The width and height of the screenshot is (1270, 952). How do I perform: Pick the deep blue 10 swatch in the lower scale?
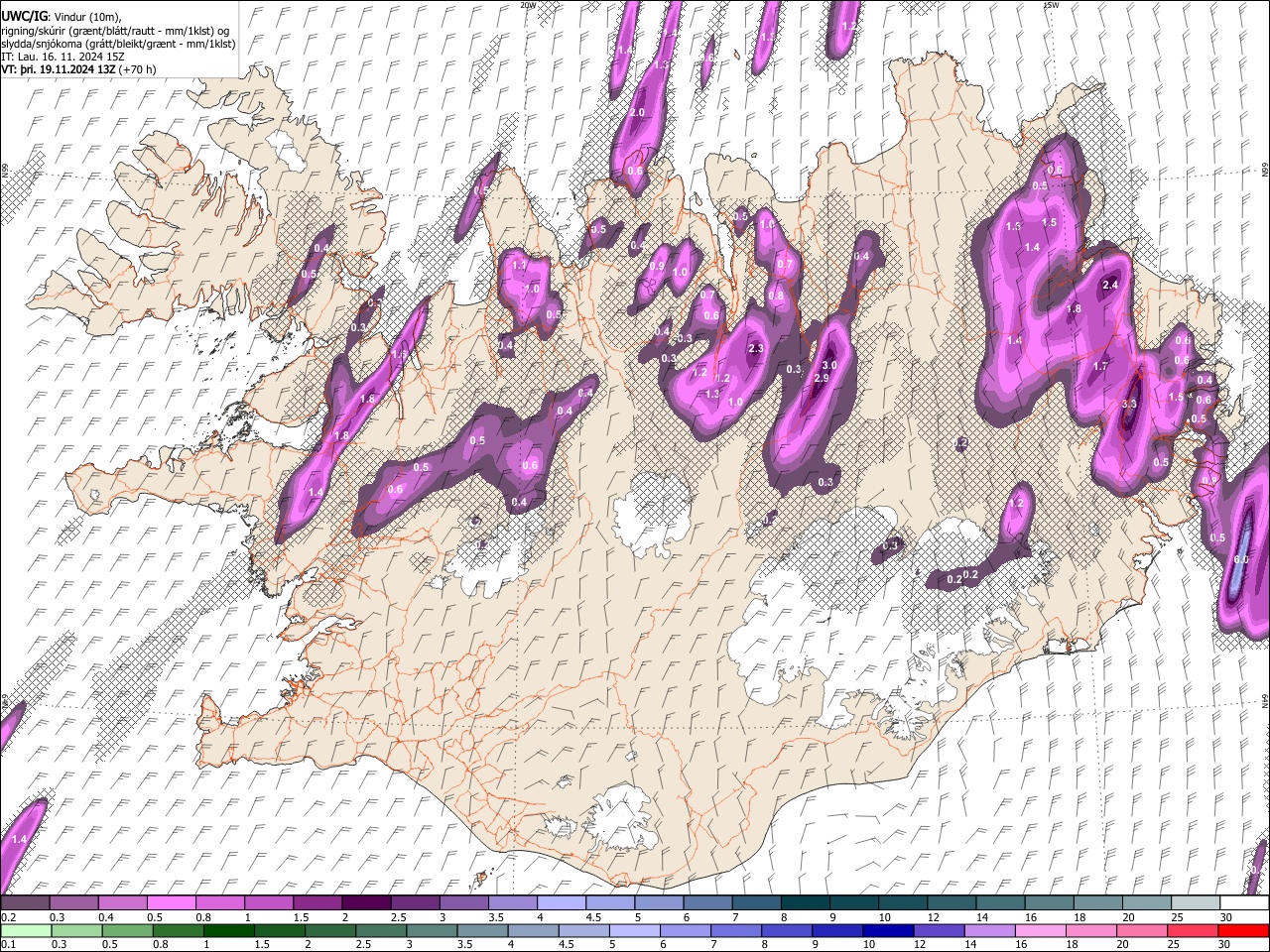[888, 930]
